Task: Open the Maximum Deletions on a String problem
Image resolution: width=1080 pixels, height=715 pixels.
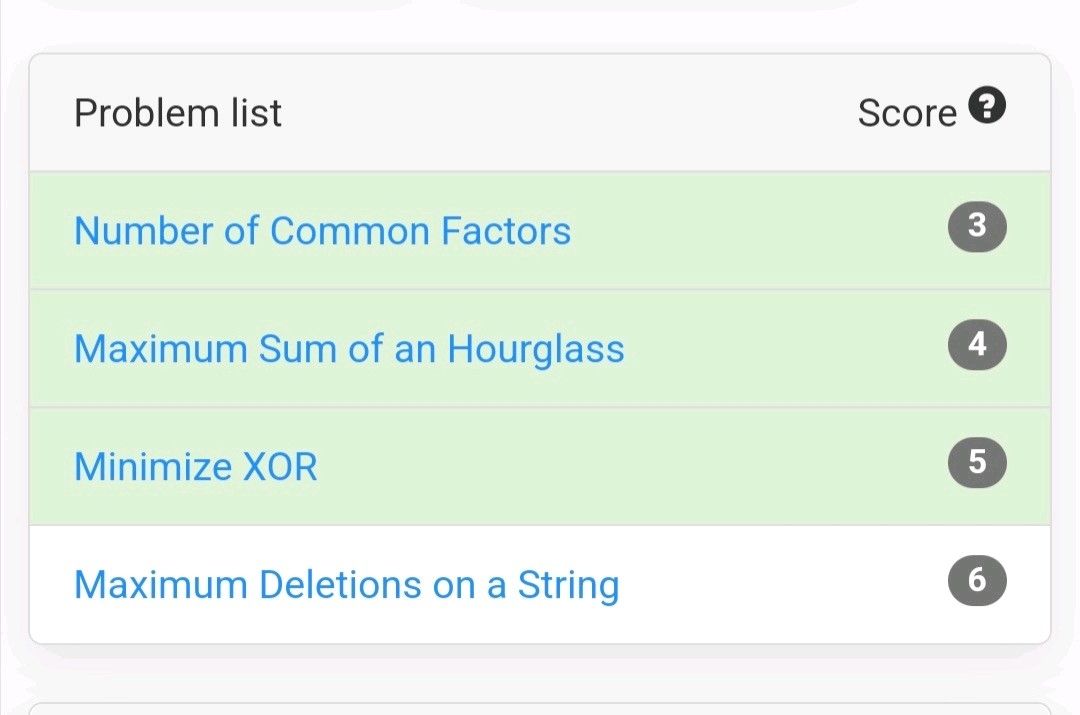Action: (x=346, y=585)
